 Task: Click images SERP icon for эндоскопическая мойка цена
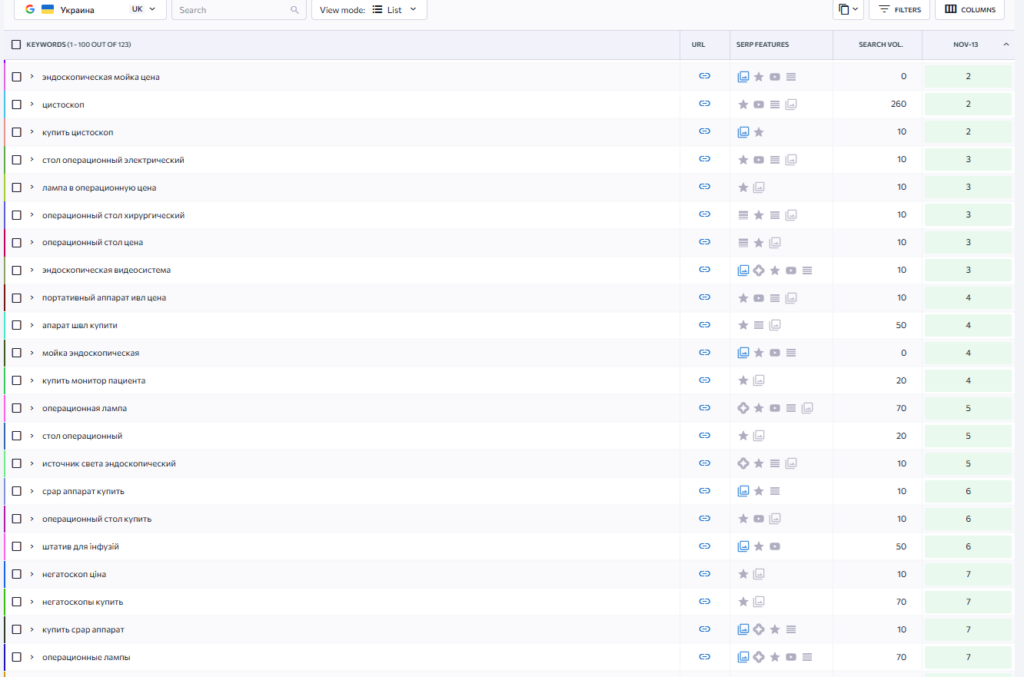pos(743,77)
